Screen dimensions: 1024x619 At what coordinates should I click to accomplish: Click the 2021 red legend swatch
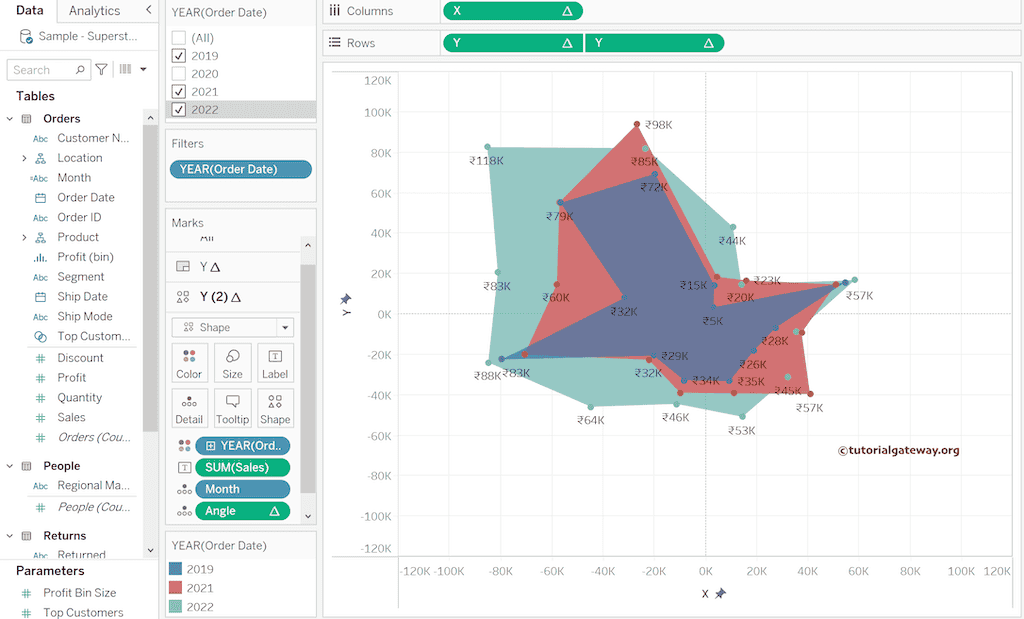pyautogui.click(x=177, y=588)
